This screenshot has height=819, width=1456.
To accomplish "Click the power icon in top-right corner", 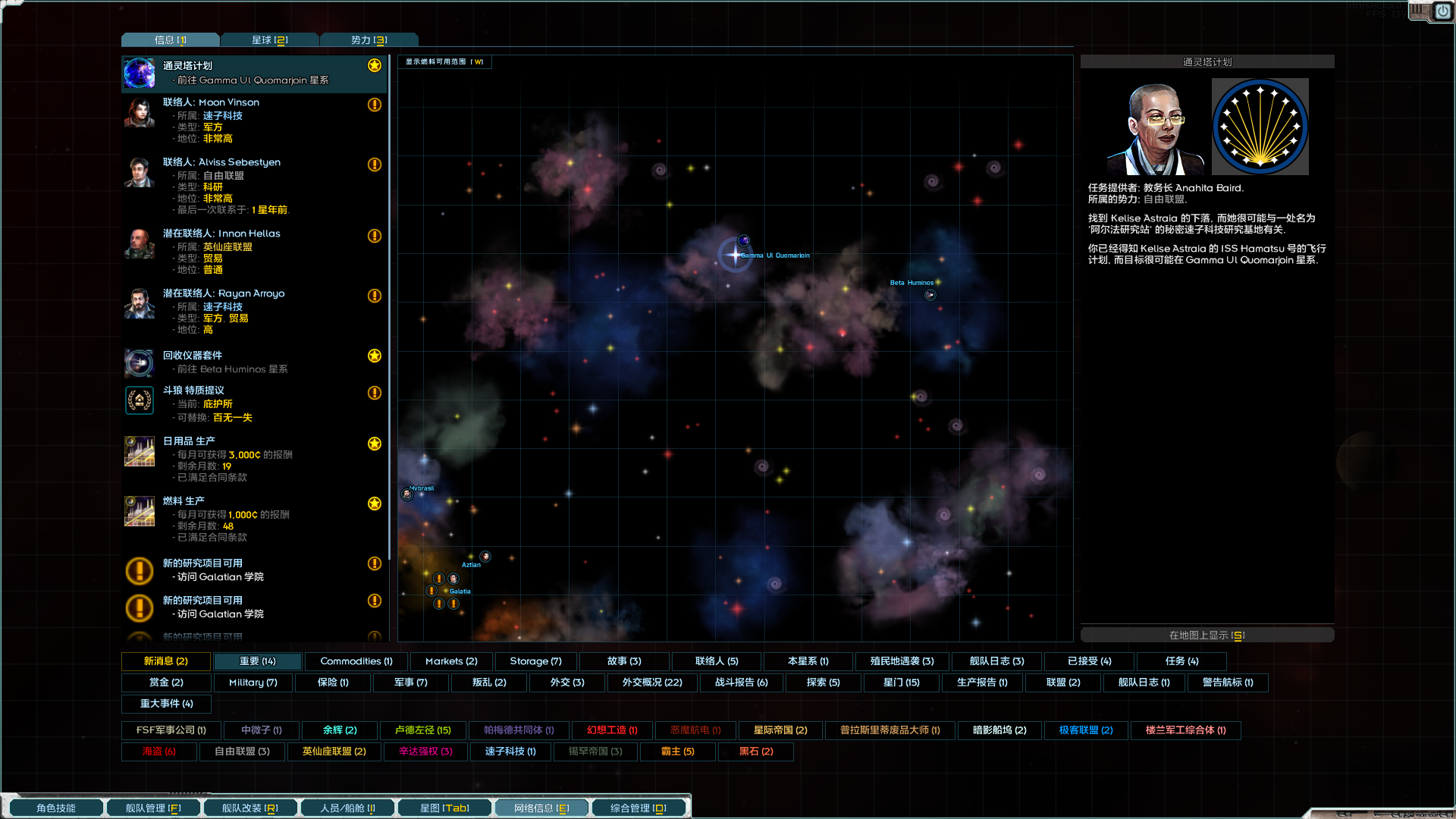I will tap(1442, 11).
